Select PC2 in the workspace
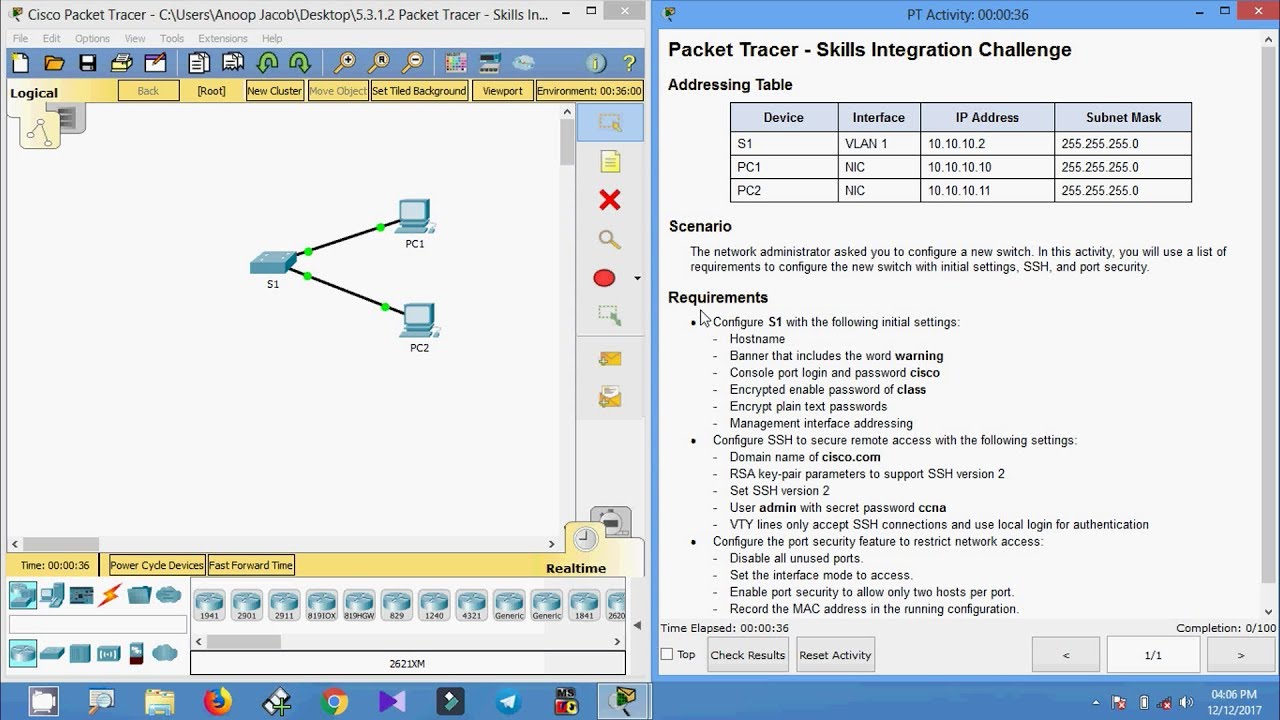 pyautogui.click(x=419, y=321)
